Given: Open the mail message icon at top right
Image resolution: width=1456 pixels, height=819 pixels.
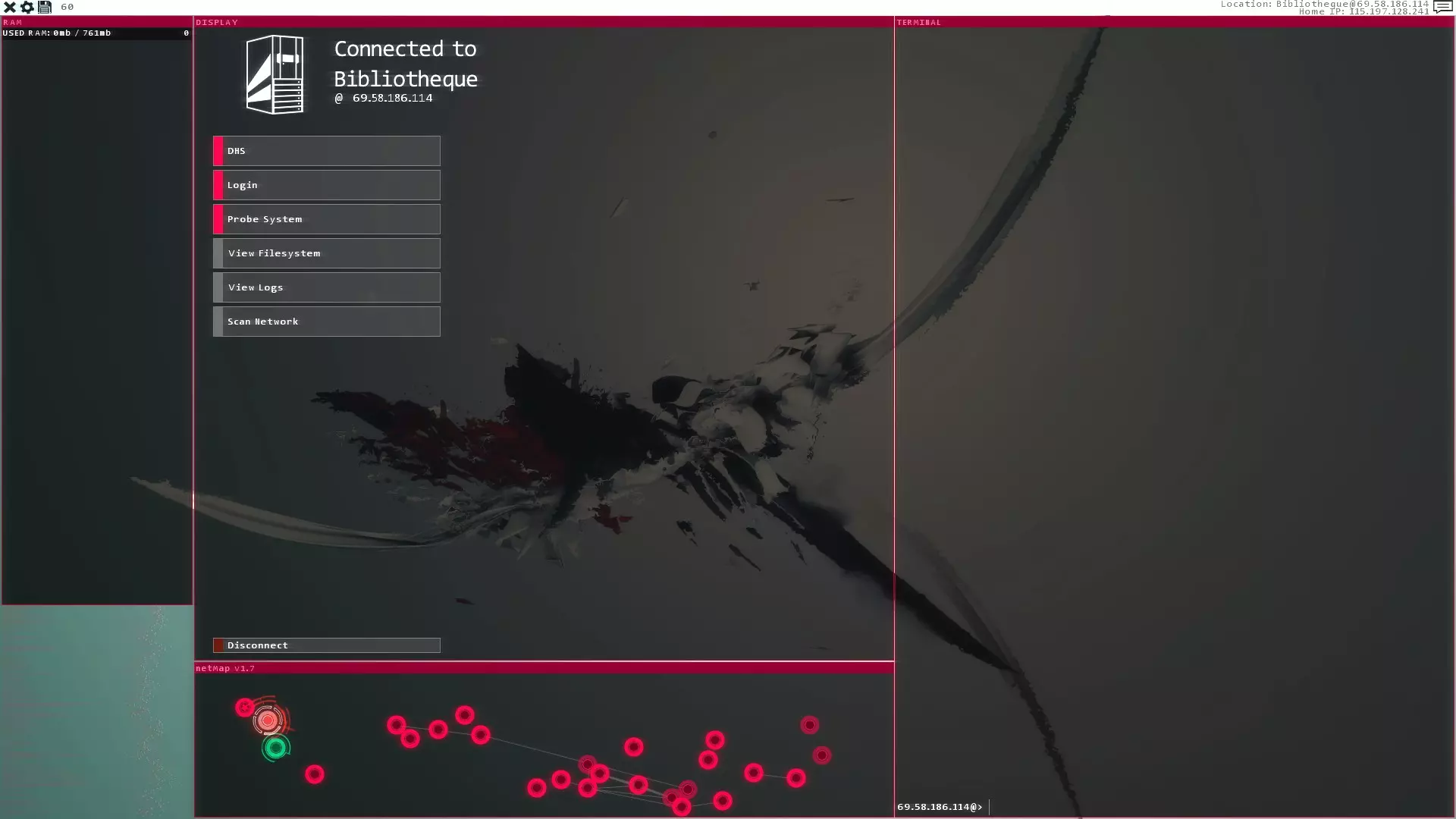Looking at the screenshot, I should click(1442, 7).
